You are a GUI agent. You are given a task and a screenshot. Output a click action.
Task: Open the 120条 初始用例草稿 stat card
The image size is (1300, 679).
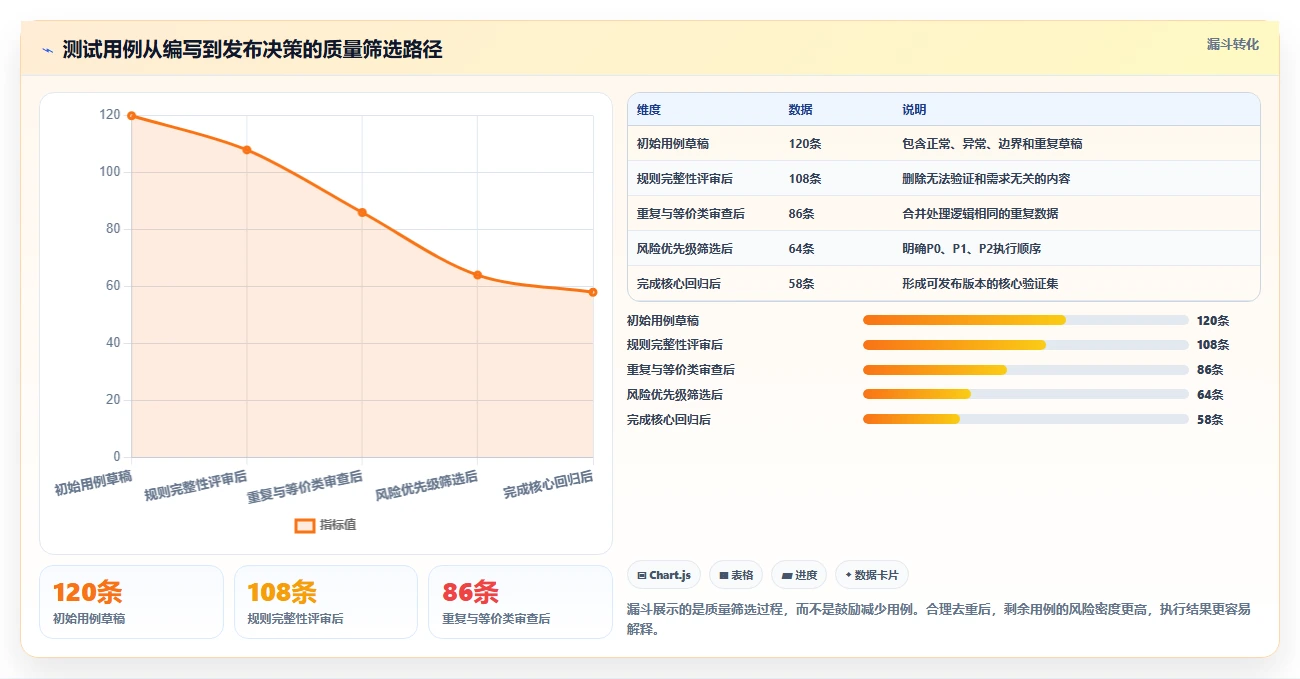[131, 602]
